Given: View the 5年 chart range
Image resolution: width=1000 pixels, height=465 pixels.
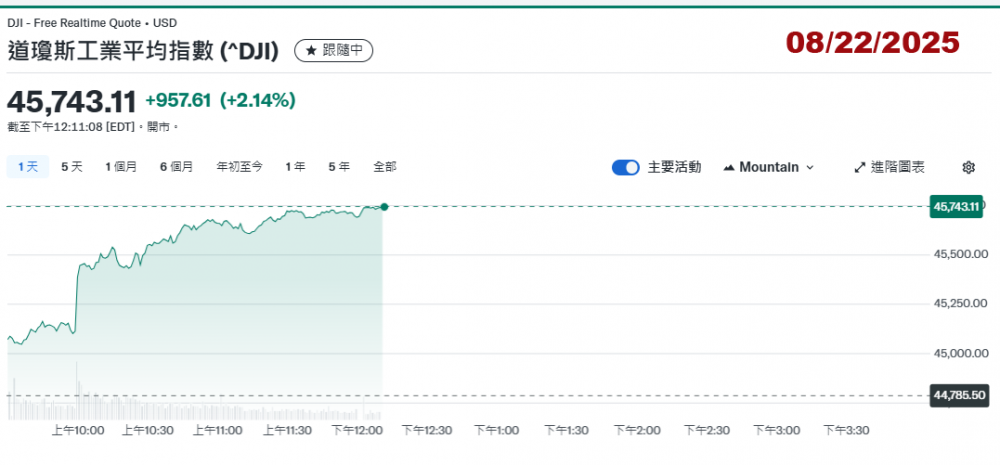Looking at the screenshot, I should [x=338, y=167].
